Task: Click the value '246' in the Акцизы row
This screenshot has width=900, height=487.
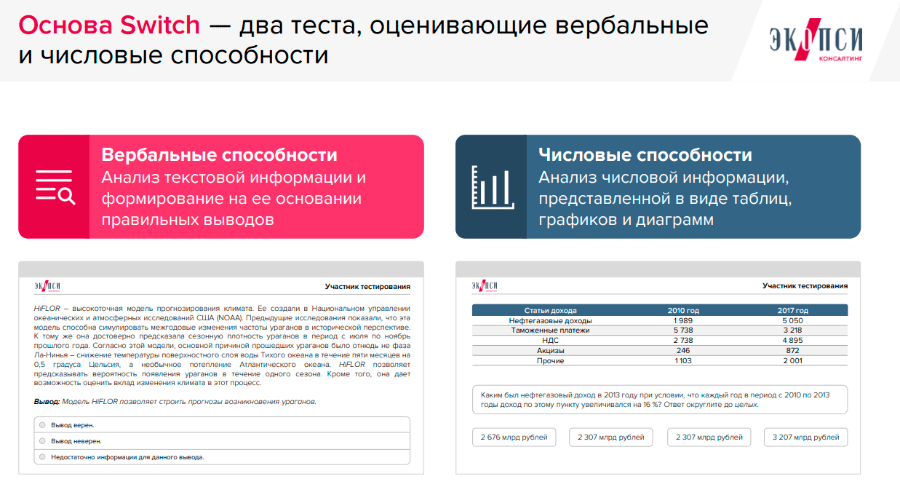Action: [x=683, y=350]
